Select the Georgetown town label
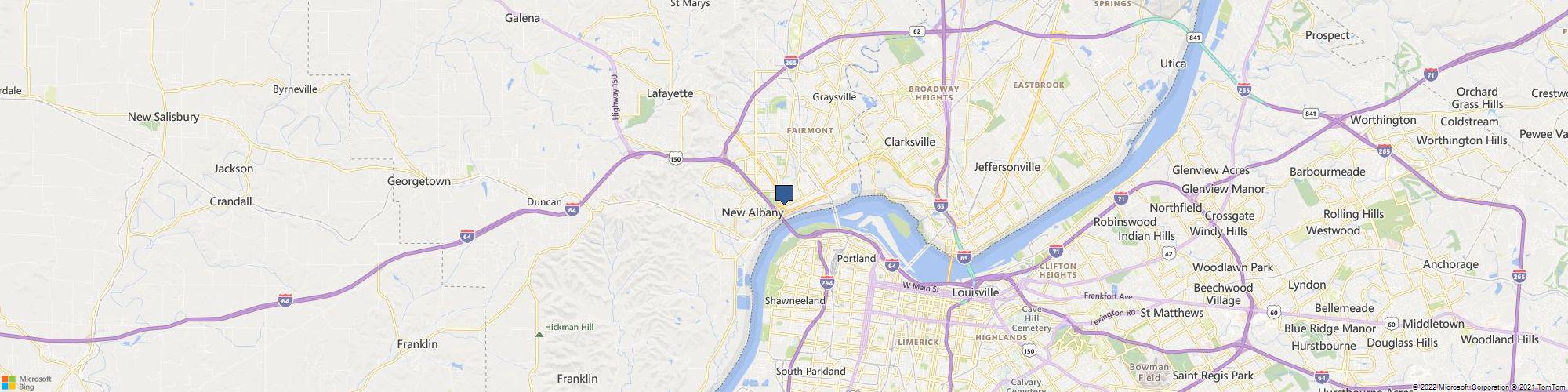The height and width of the screenshot is (392, 1568). 419,181
